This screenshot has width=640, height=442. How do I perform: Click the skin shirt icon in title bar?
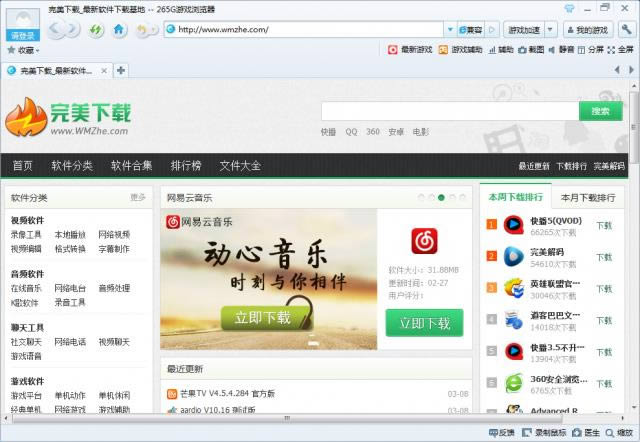(569, 8)
